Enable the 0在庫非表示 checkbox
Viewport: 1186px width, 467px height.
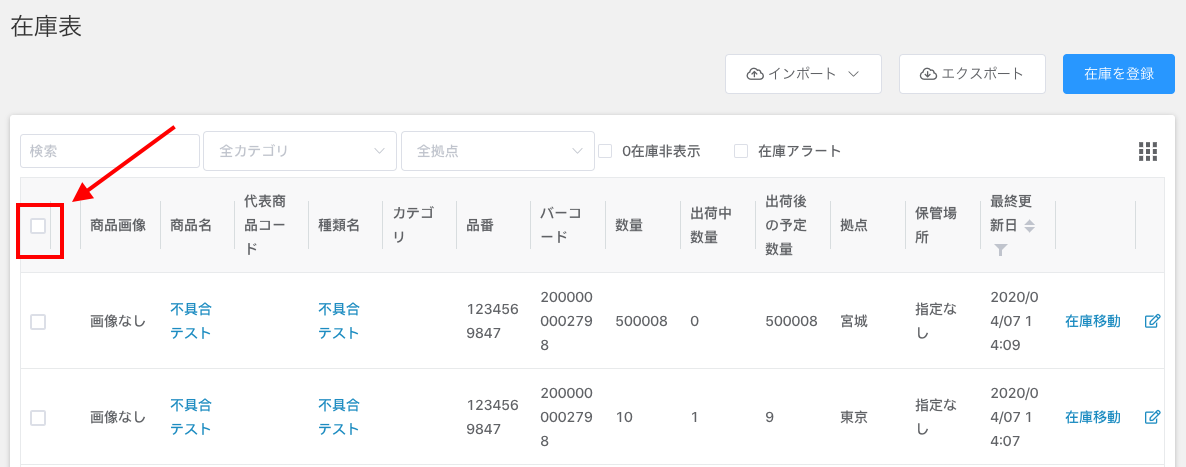(605, 151)
